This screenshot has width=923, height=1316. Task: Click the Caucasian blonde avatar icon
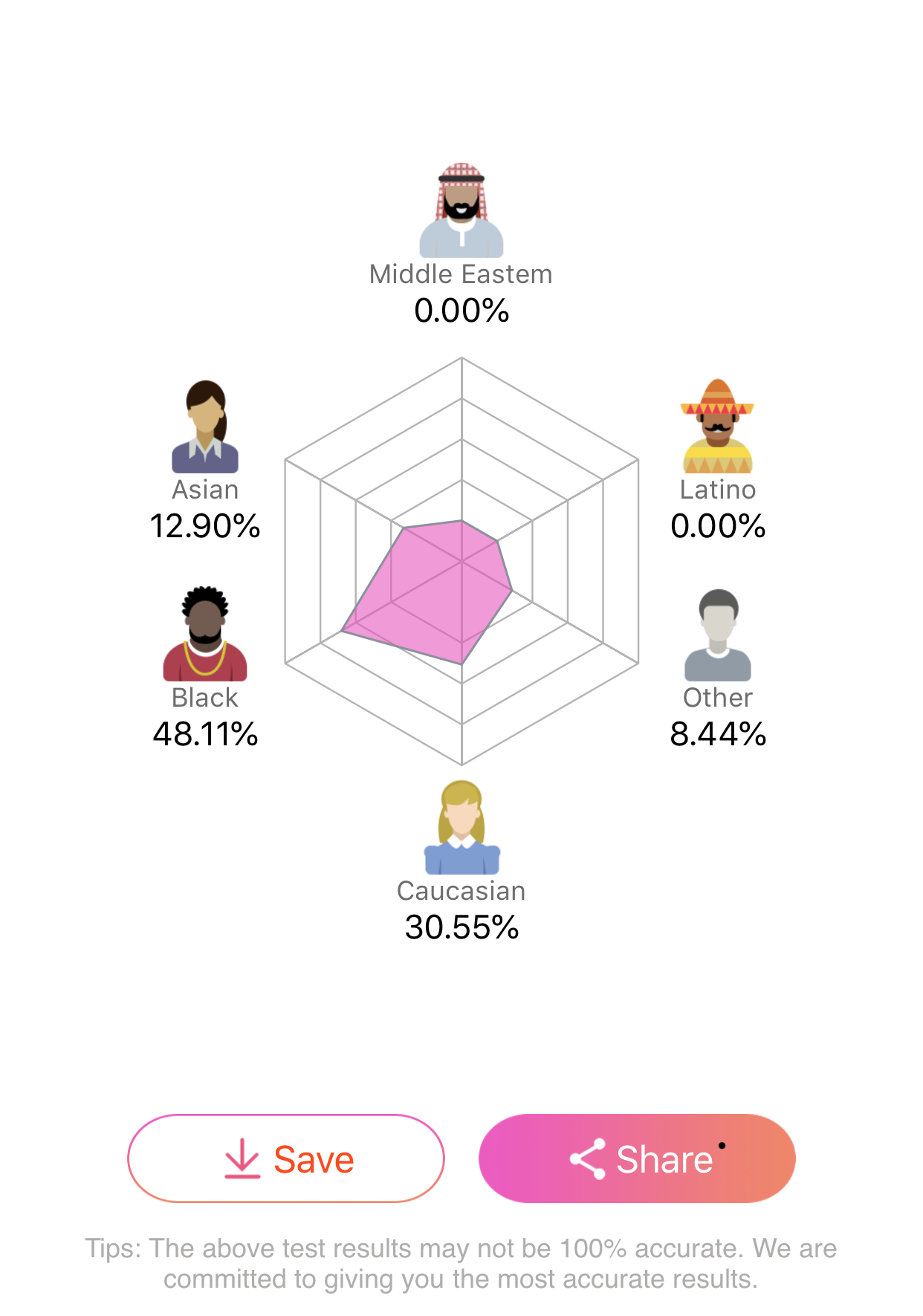(x=461, y=827)
